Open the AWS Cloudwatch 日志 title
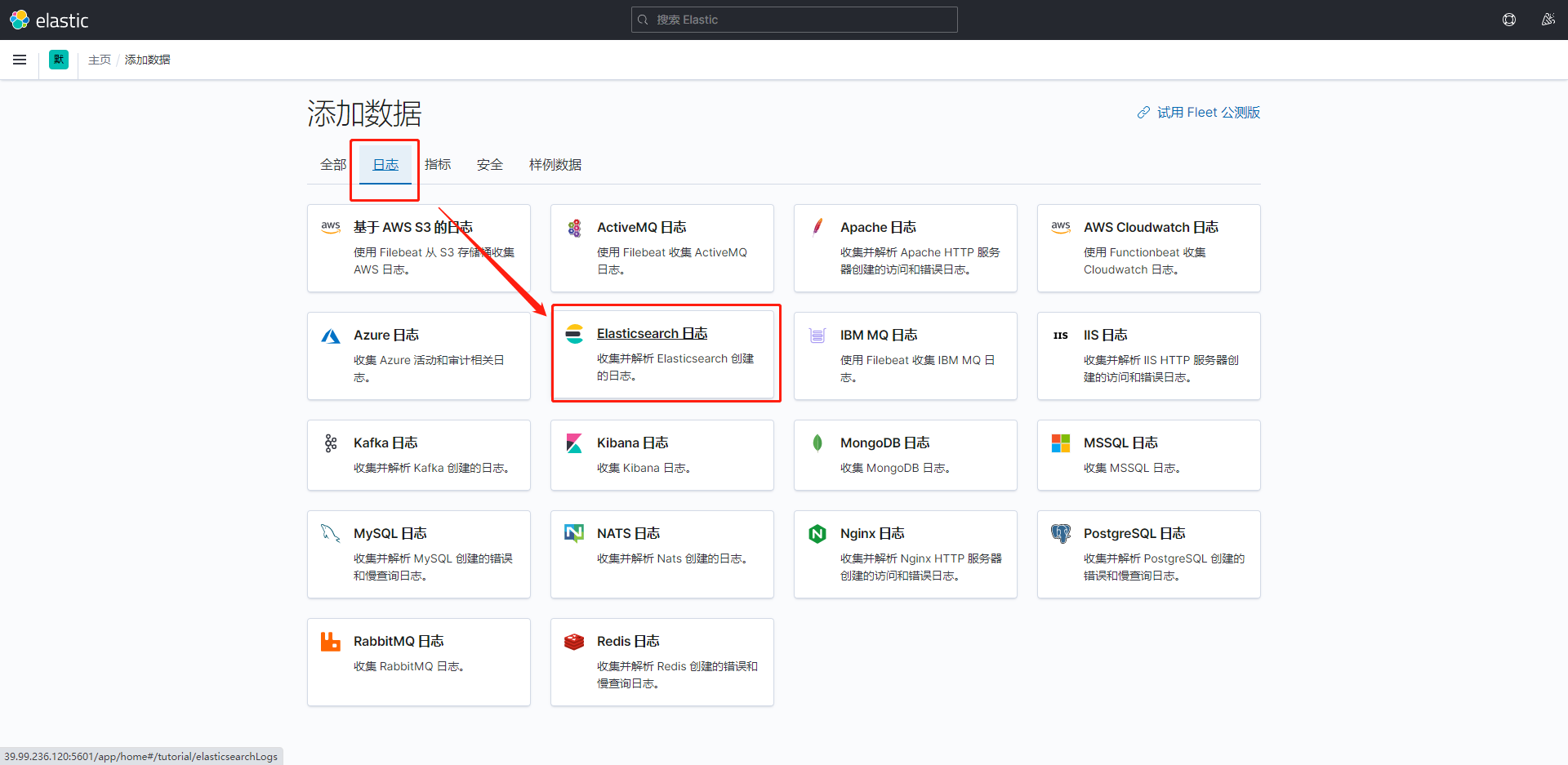Screen dimensions: 1568x765 [1151, 227]
